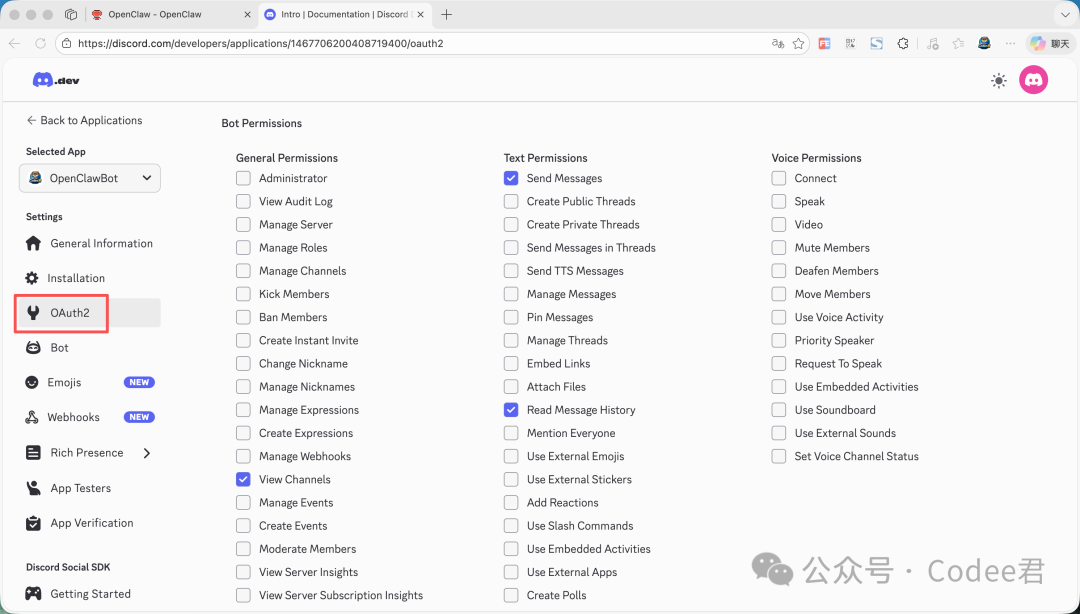Screen dimensions: 1080x614
Task: View site info via the lock icon
Action: [66, 43]
